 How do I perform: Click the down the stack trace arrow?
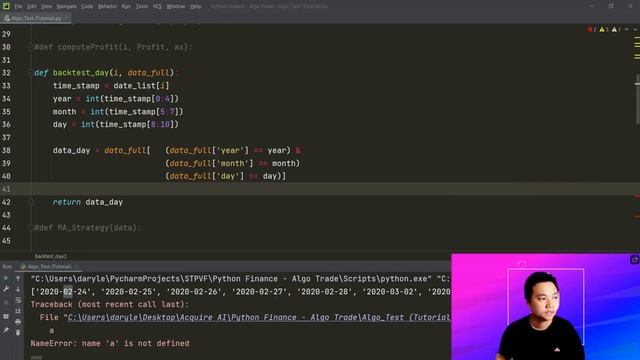coord(18,289)
